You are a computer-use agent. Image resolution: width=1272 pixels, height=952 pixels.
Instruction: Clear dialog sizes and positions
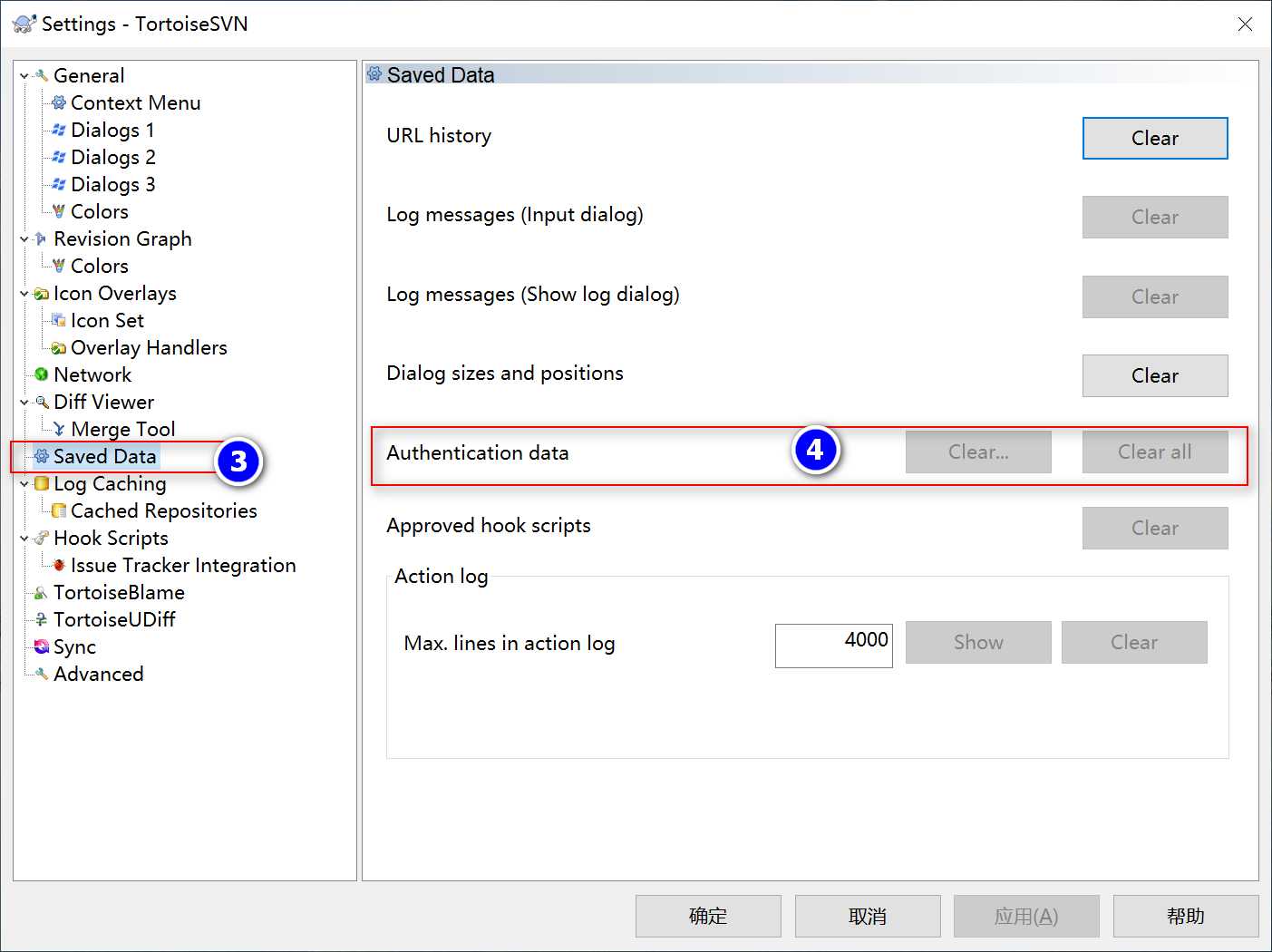coord(1155,375)
